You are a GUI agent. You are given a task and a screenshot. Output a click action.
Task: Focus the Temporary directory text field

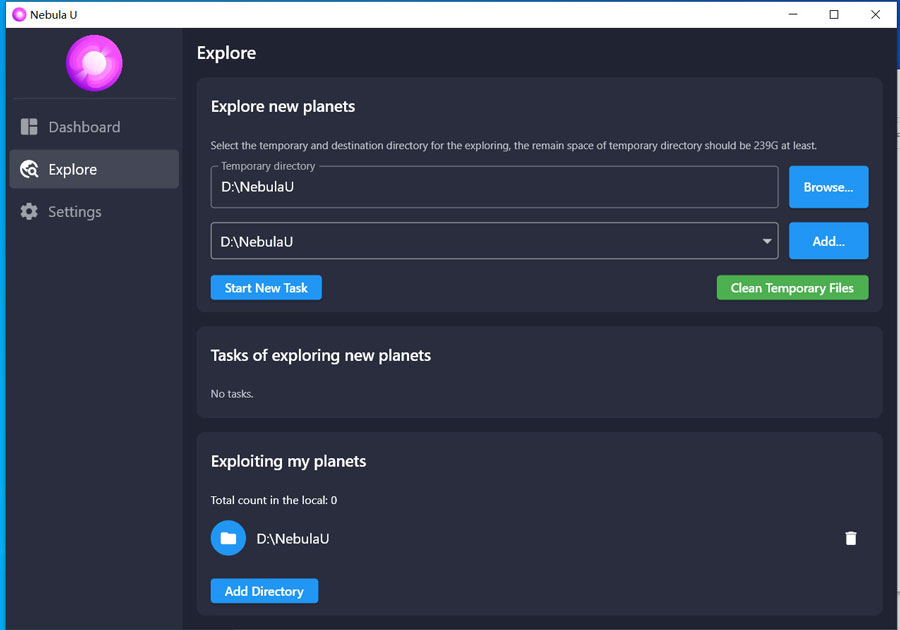494,187
